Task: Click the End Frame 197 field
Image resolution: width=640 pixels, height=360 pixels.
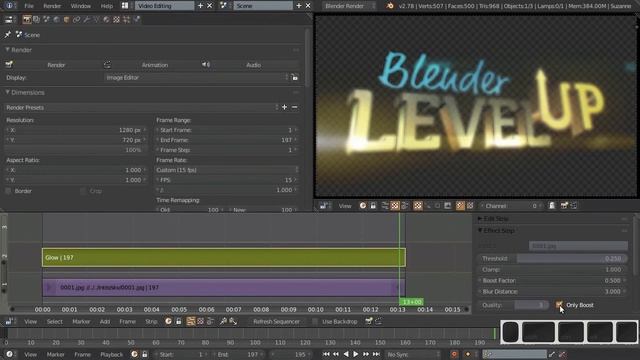Action: [227, 140]
